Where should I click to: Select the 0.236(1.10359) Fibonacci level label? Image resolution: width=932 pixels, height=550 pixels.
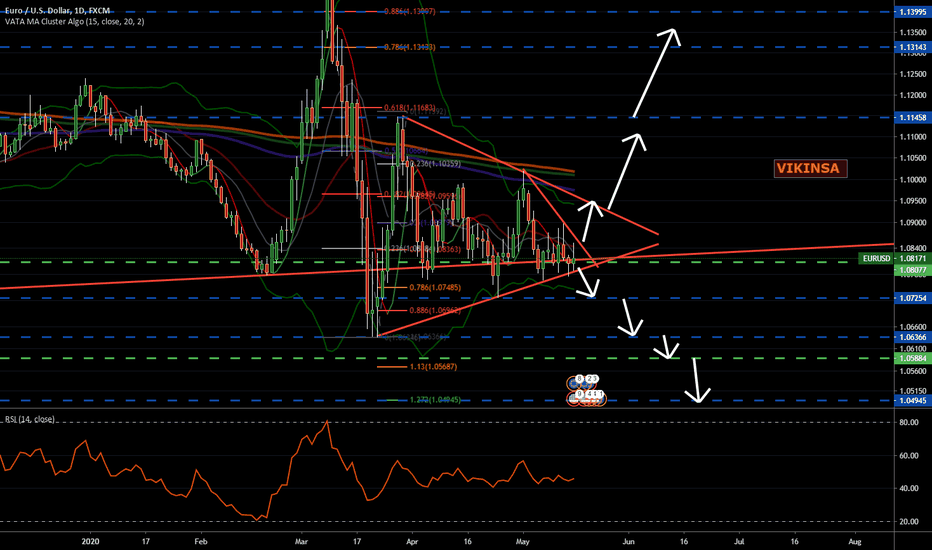(435, 164)
